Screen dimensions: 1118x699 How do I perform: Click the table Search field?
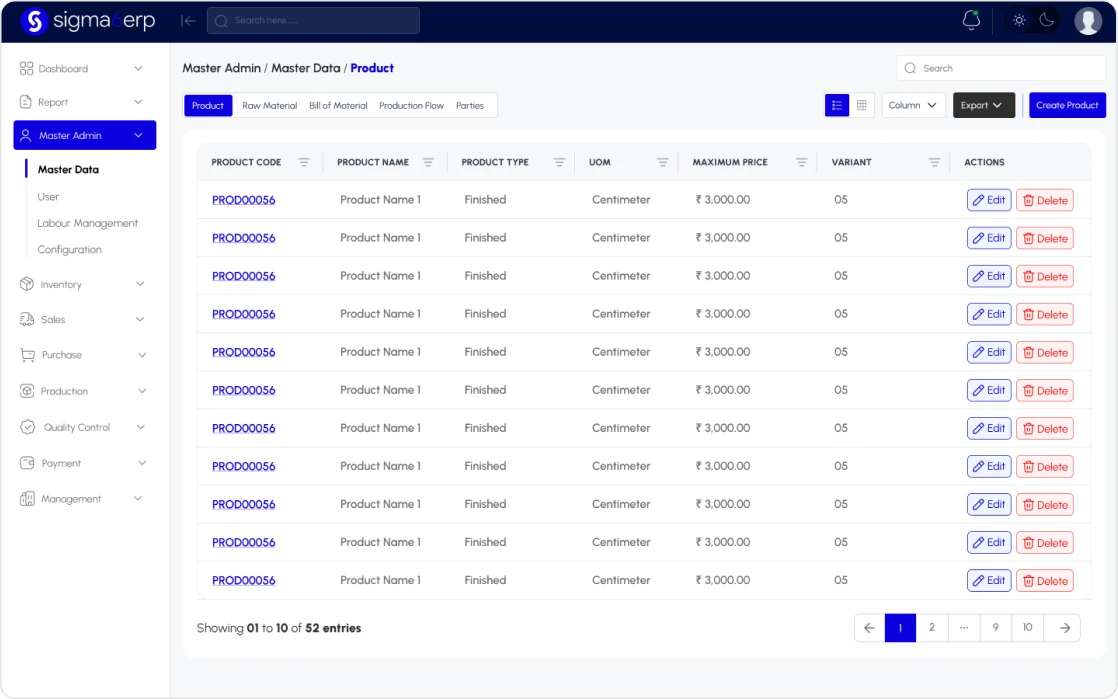click(1001, 68)
